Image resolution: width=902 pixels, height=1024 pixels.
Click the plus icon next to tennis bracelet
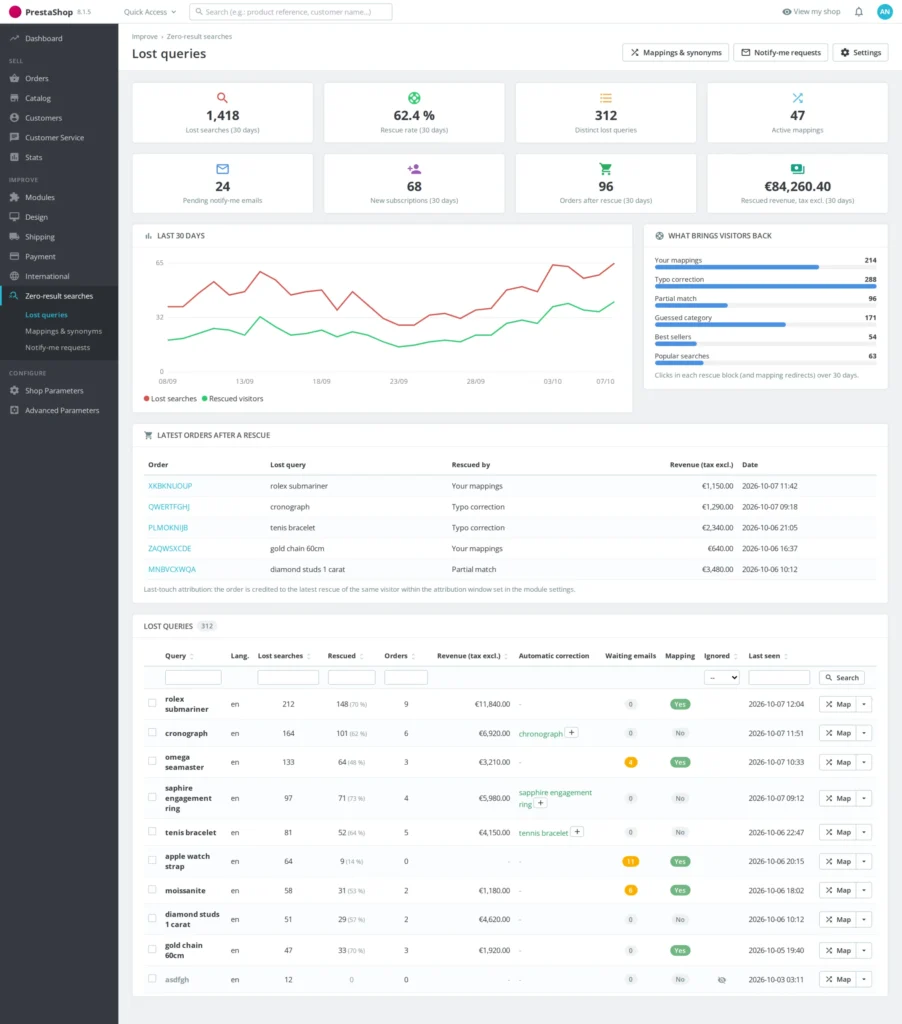[577, 831]
